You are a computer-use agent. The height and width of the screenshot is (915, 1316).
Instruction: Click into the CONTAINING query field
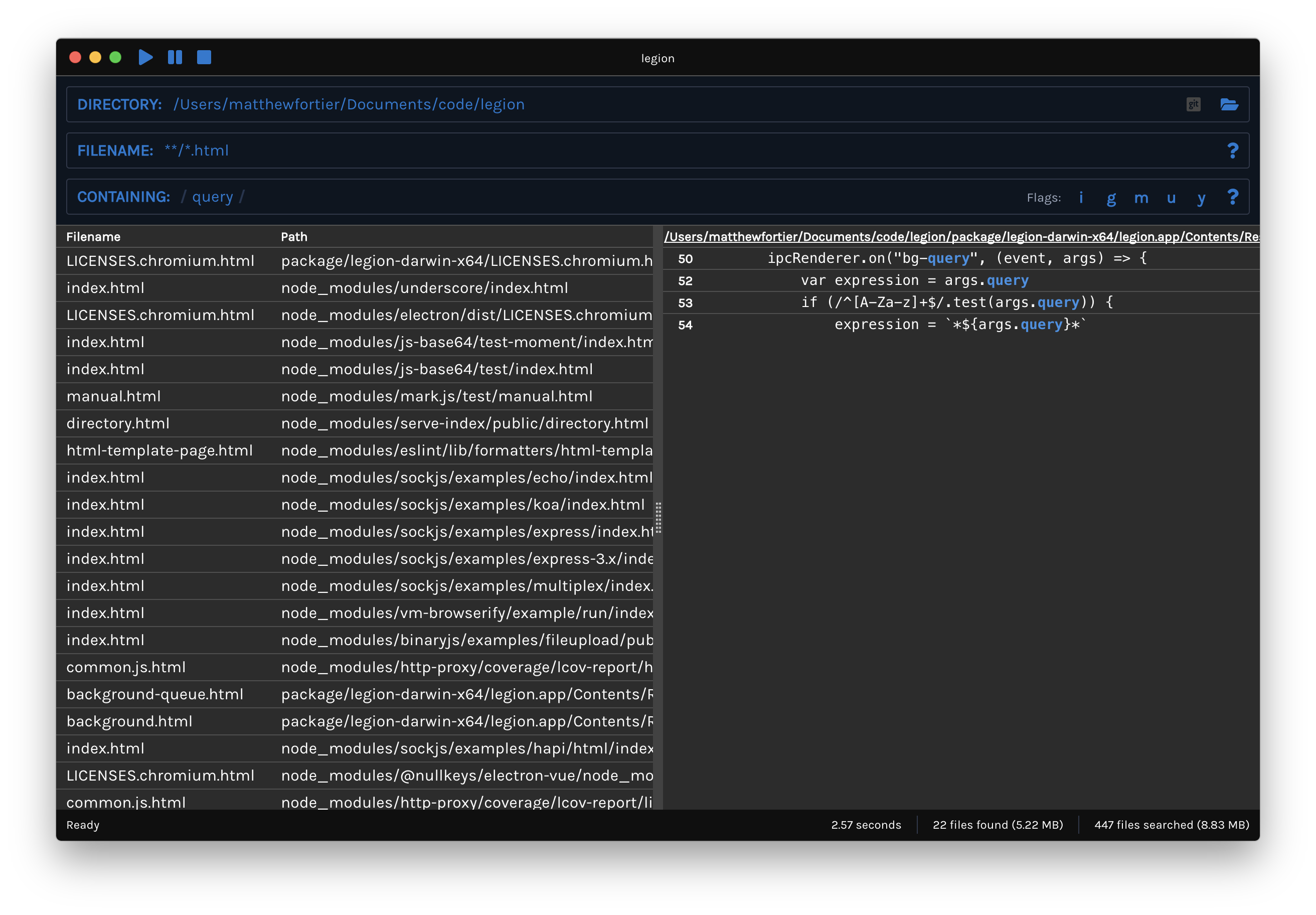click(213, 197)
